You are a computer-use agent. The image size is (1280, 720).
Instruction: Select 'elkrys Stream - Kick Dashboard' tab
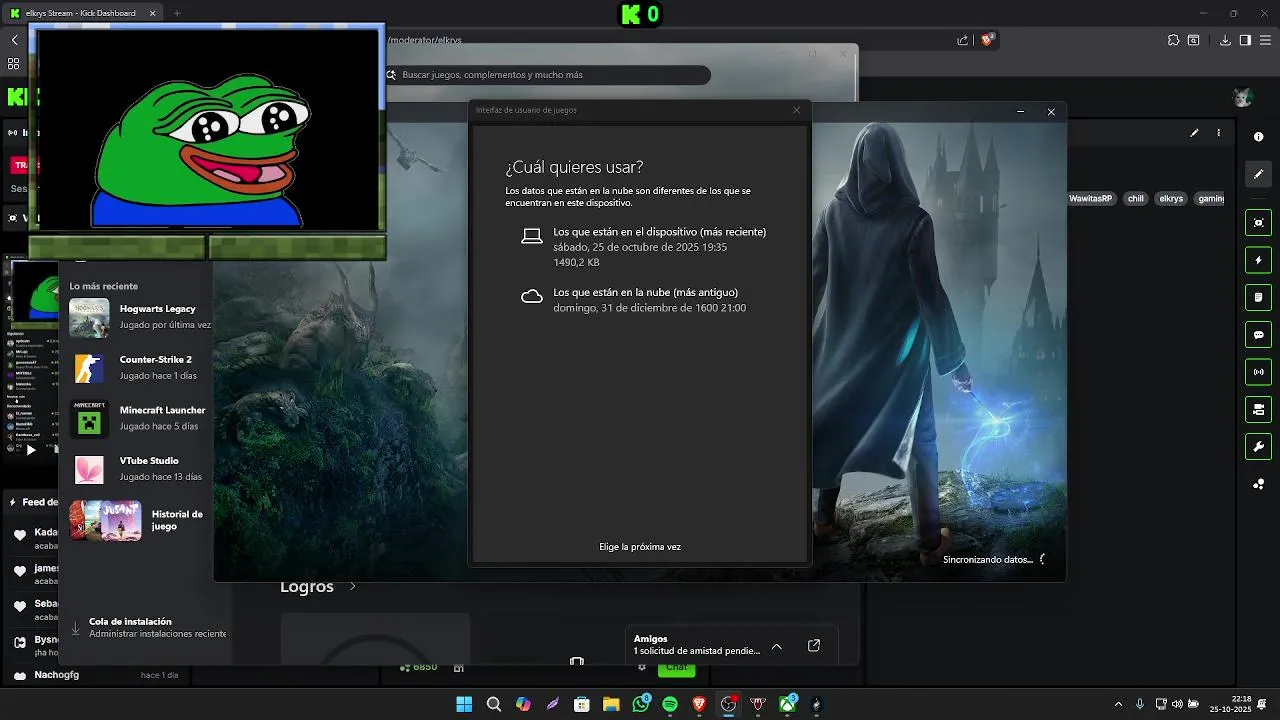(82, 13)
